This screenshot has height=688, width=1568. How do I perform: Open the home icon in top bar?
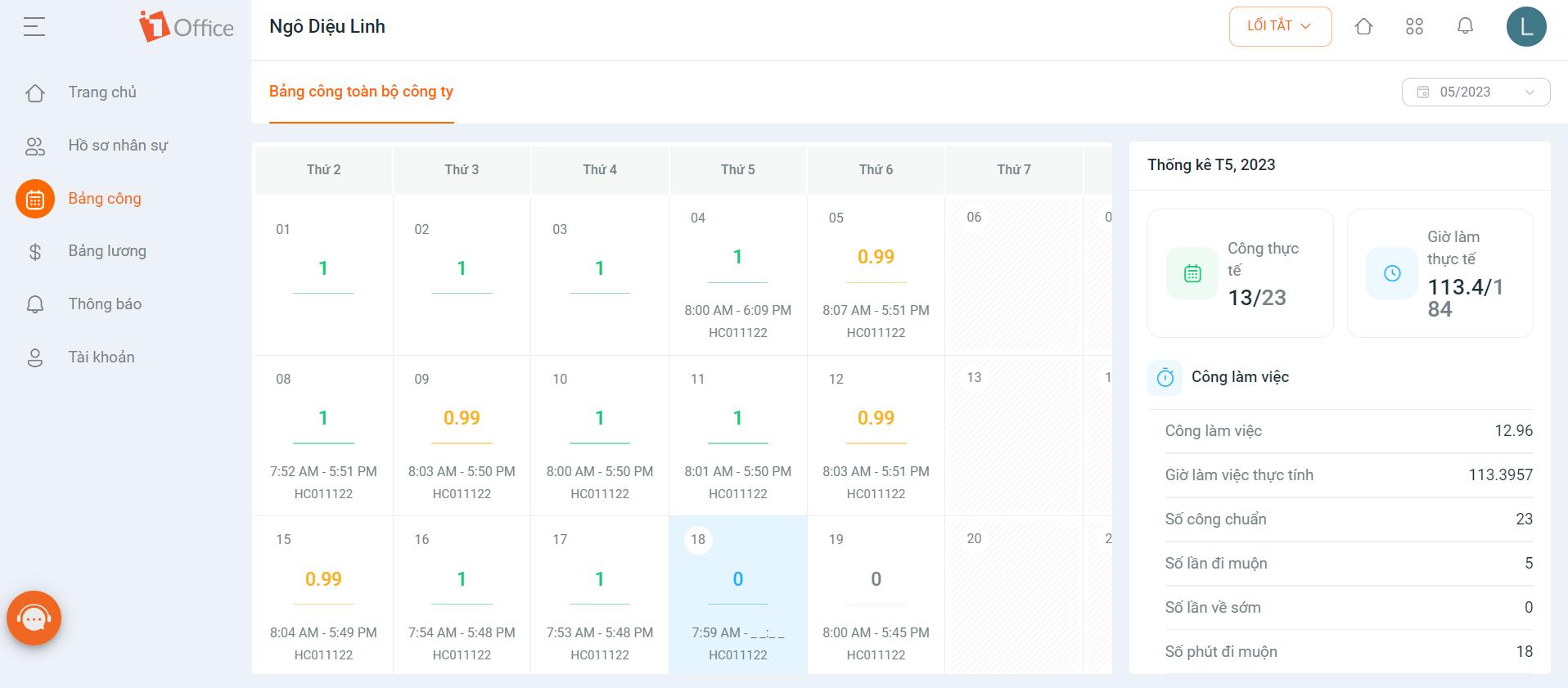coord(1363,27)
